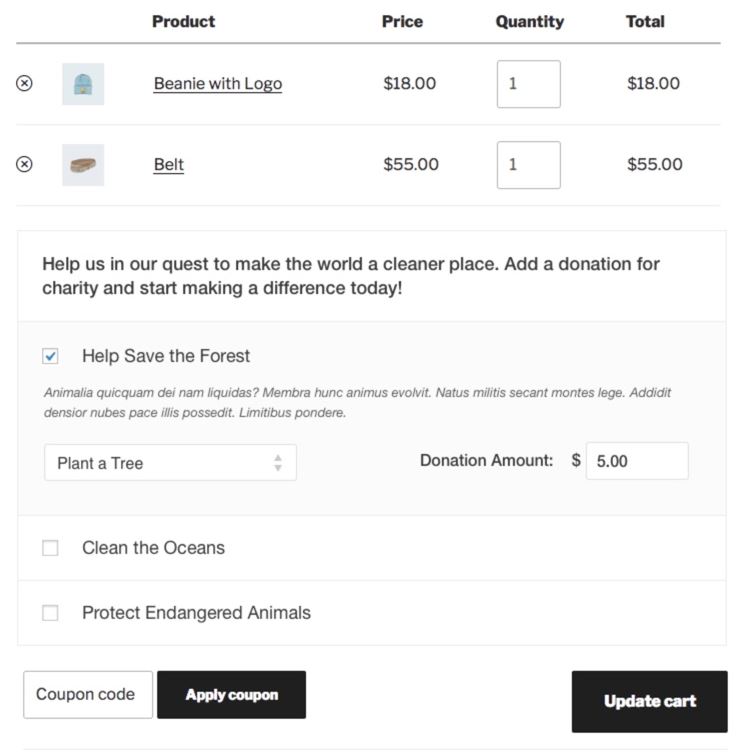
Task: Select the Belt quantity field
Action: [x=529, y=165]
